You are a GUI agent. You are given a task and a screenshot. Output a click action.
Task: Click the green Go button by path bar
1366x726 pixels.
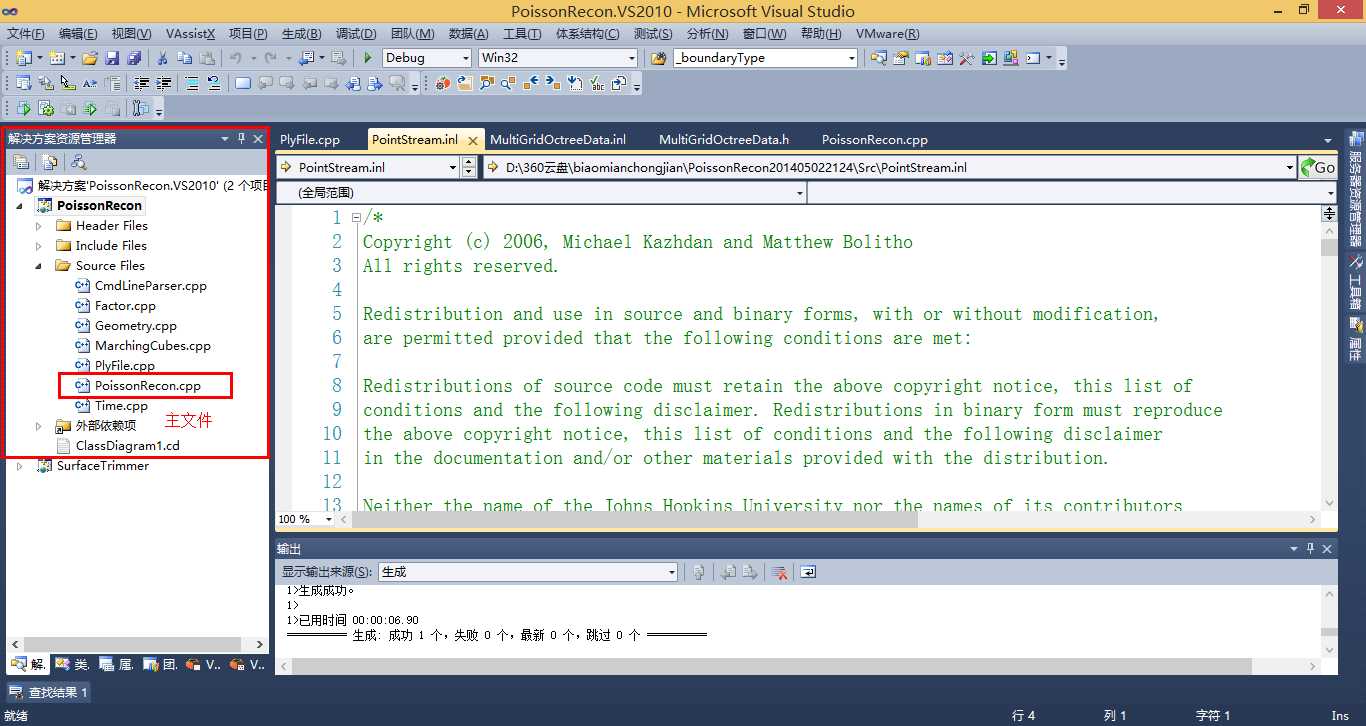(1317, 168)
